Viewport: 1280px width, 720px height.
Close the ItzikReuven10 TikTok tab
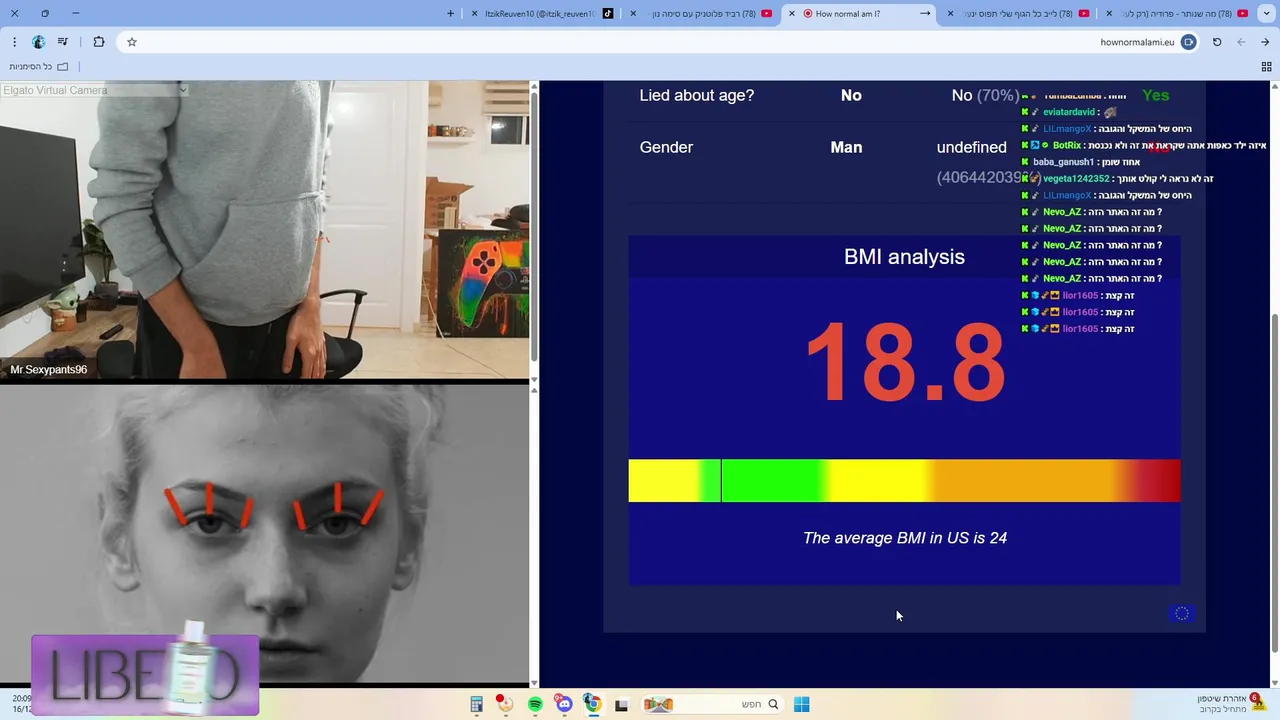[474, 14]
